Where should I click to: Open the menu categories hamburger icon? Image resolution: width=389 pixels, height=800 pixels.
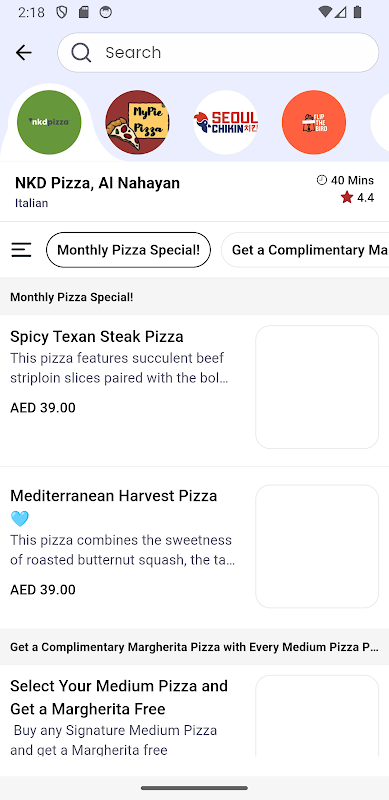pos(21,249)
